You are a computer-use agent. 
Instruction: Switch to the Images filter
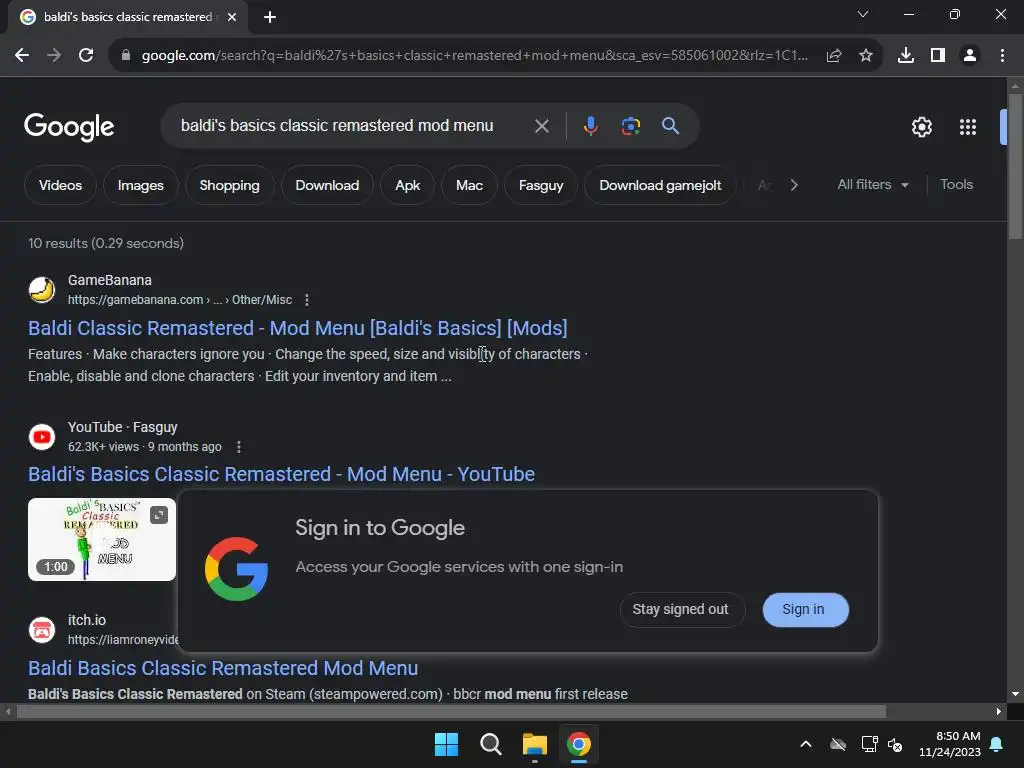coord(140,185)
